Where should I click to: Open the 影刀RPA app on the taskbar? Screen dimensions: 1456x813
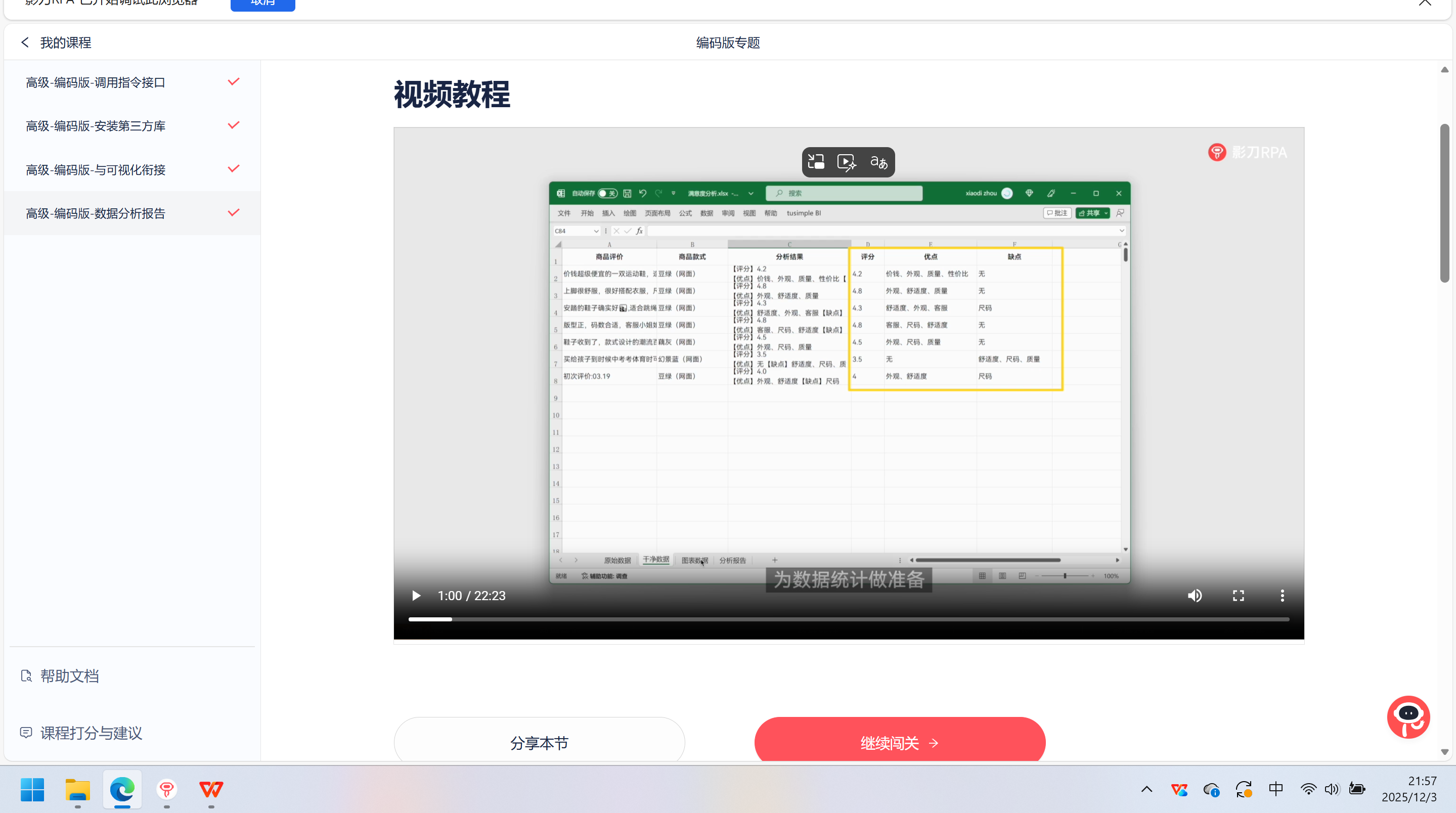167,789
